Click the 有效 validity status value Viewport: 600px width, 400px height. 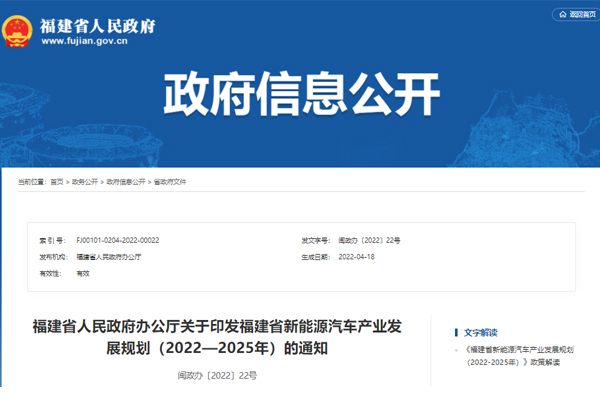pyautogui.click(x=83, y=273)
